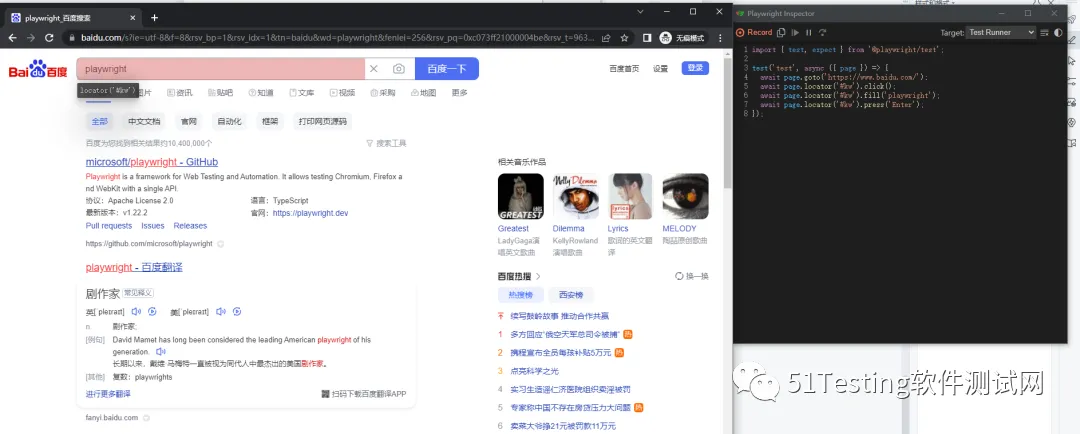Select the 热搜榜 tab
The height and width of the screenshot is (434, 1080).
coord(521,295)
